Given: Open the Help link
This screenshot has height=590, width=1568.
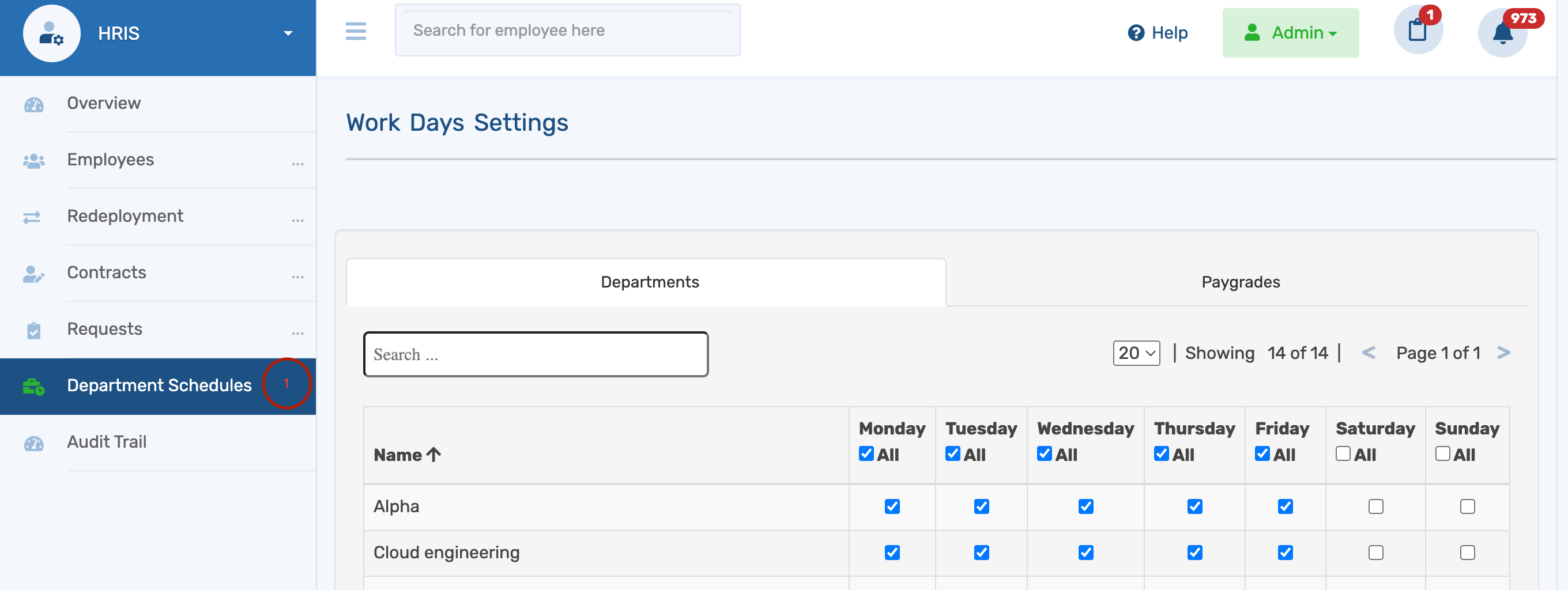Looking at the screenshot, I should (1157, 33).
